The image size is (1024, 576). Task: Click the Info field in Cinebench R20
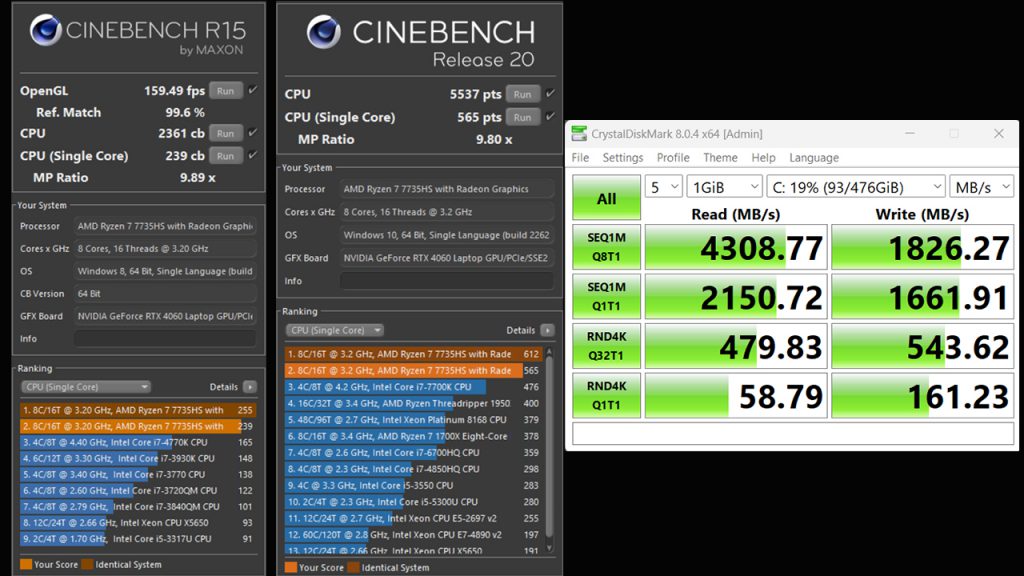[447, 281]
